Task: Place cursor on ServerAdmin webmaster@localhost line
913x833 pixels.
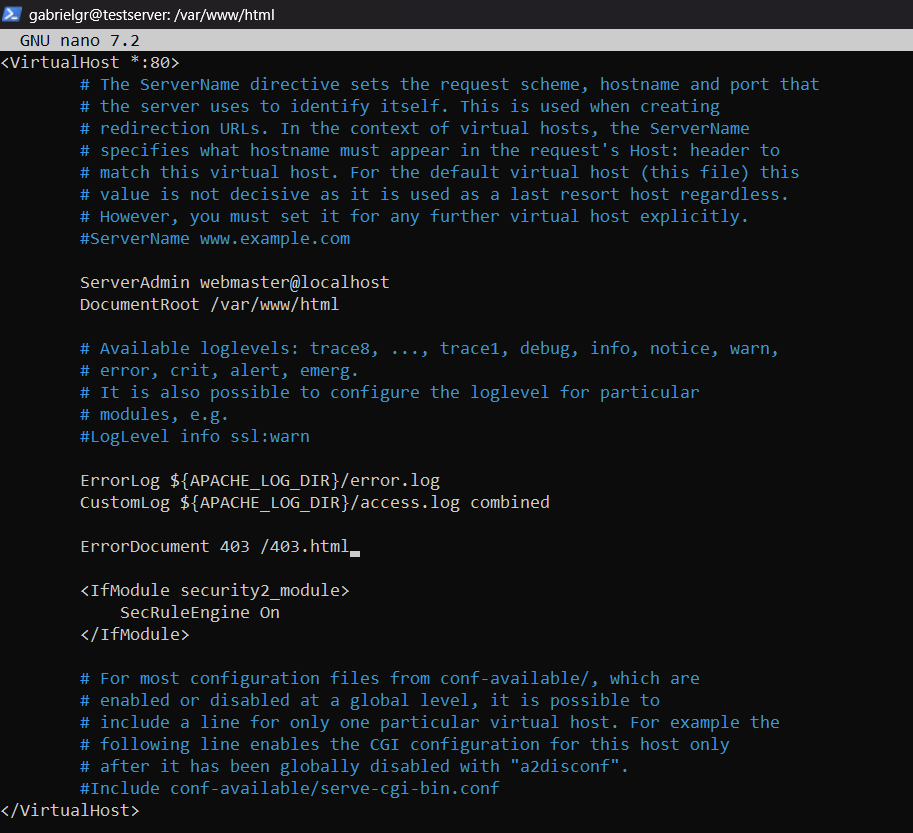Action: tap(234, 282)
